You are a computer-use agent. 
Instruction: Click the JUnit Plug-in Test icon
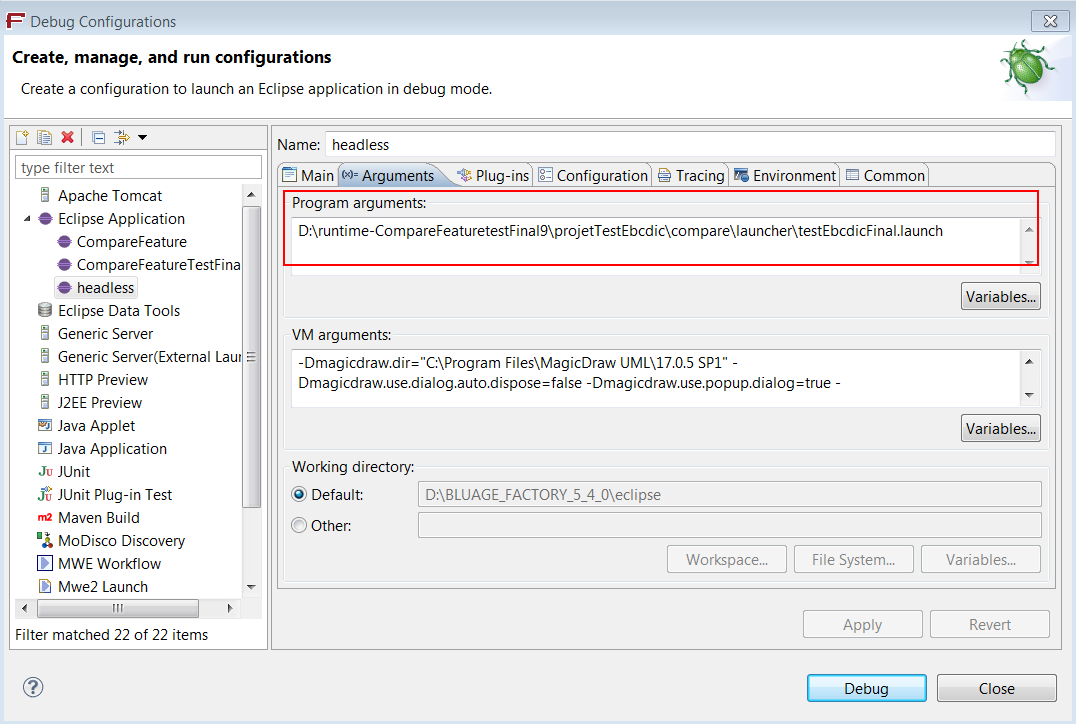pyautogui.click(x=45, y=494)
